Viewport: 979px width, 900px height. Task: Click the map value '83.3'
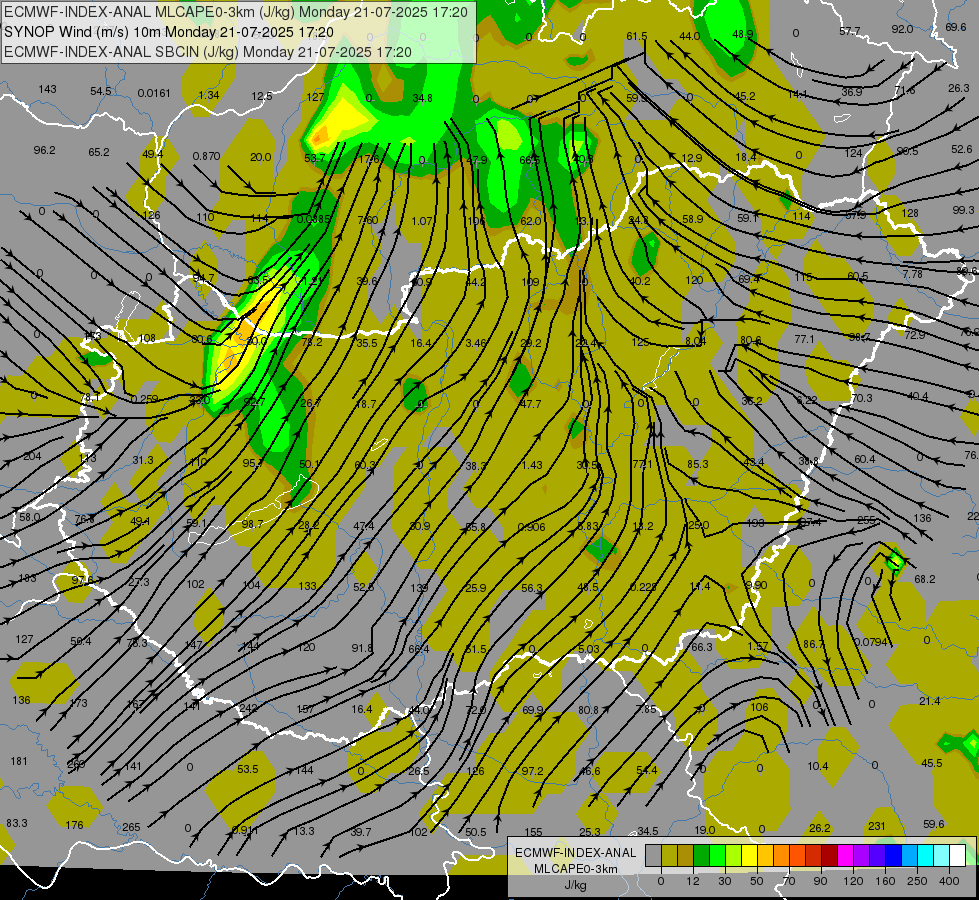(17, 823)
